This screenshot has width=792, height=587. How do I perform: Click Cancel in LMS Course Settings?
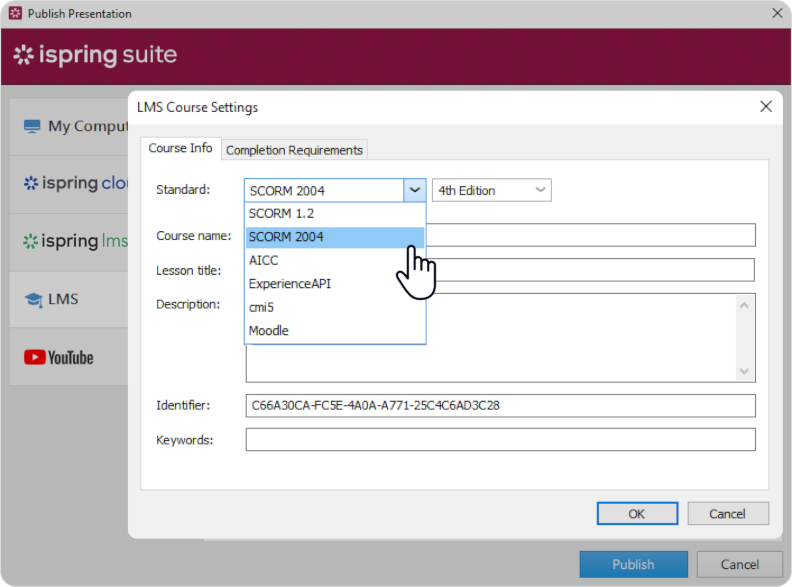(728, 514)
